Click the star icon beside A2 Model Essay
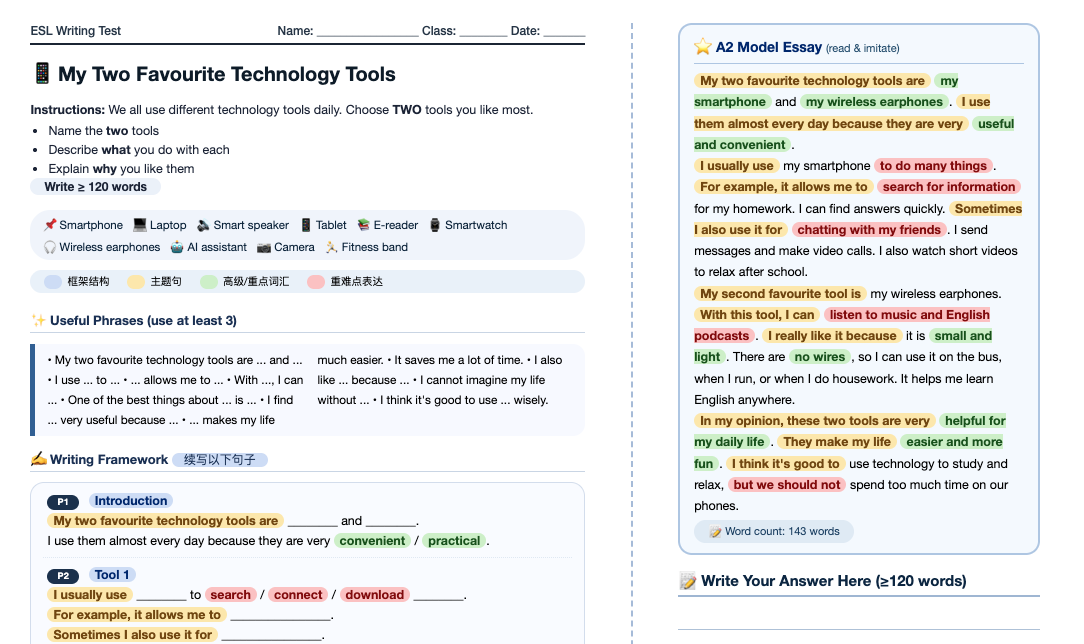Screen dimensions: 1084x644 coord(703,47)
